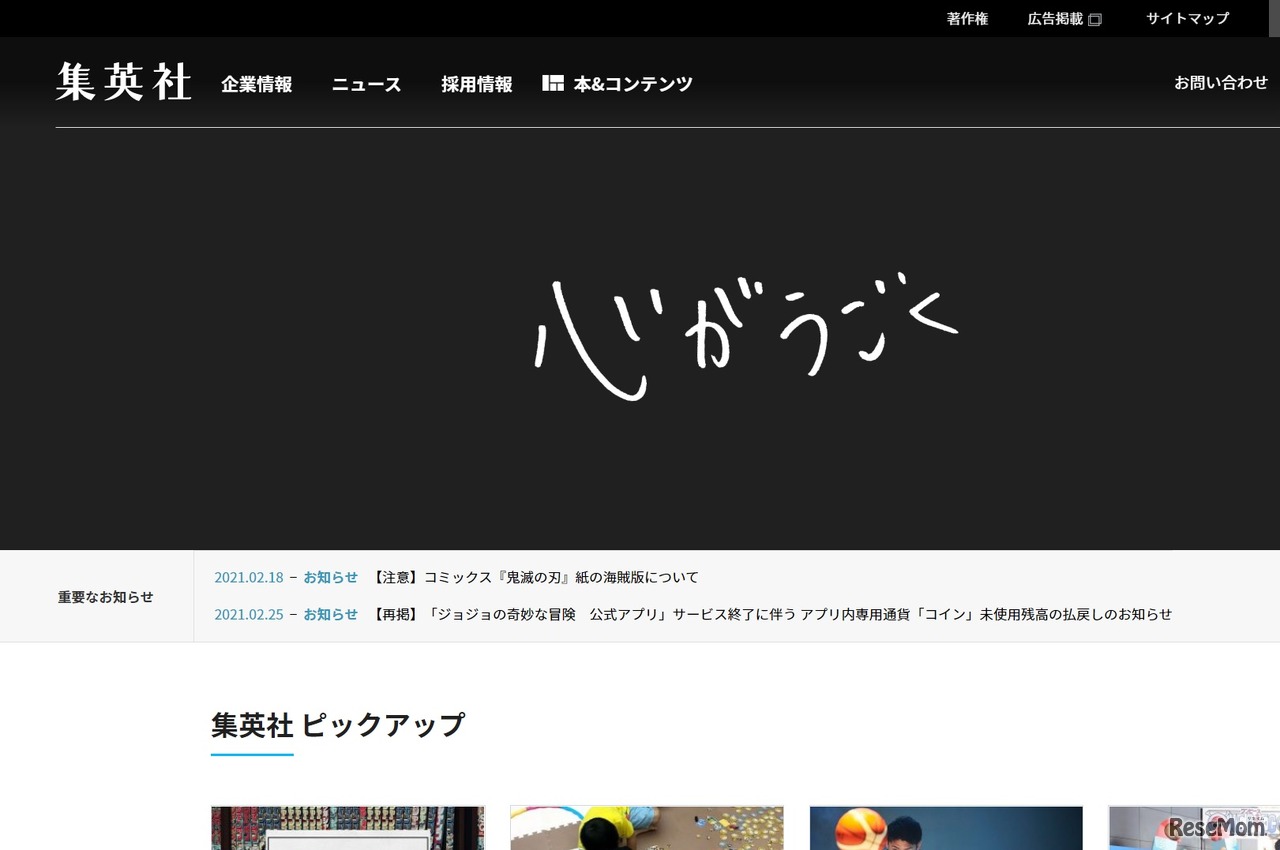
Task: Click the 集英社 logo
Action: tap(122, 83)
